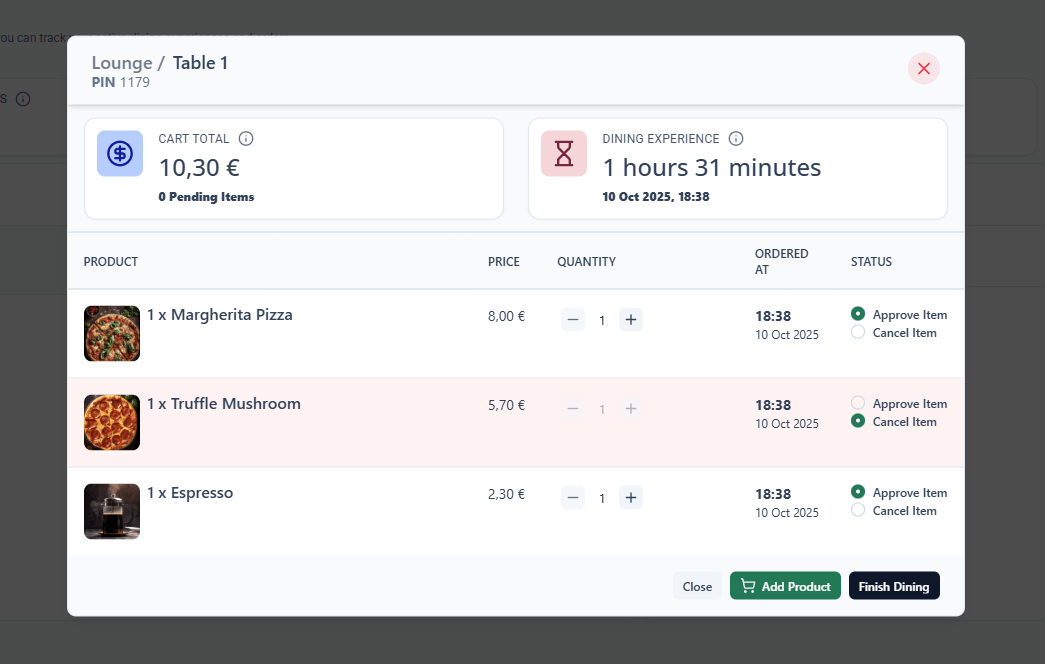Click the Add Product button
Image resolution: width=1045 pixels, height=664 pixels.
[x=785, y=586]
